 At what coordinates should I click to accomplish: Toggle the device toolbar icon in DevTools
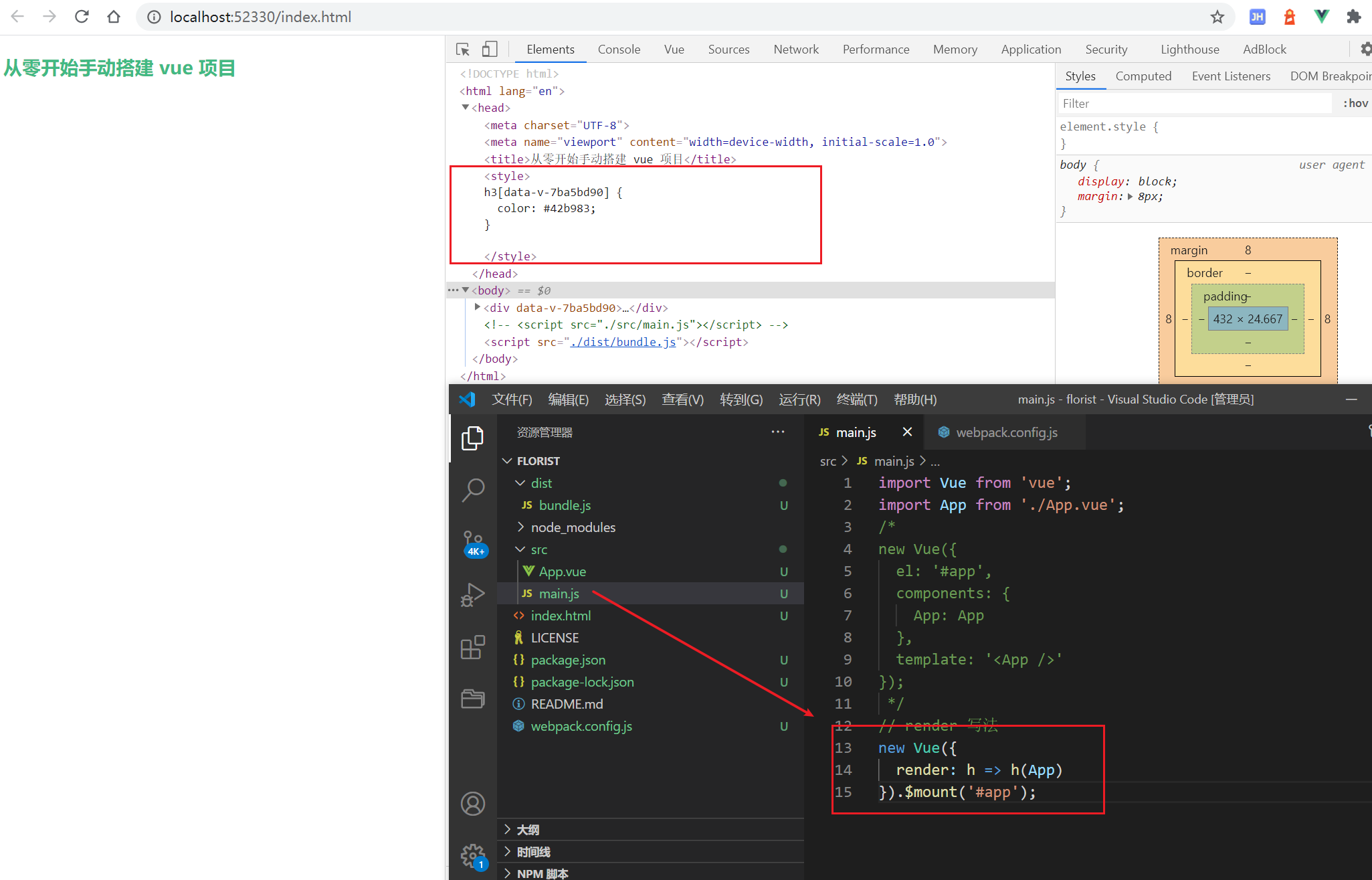point(490,50)
